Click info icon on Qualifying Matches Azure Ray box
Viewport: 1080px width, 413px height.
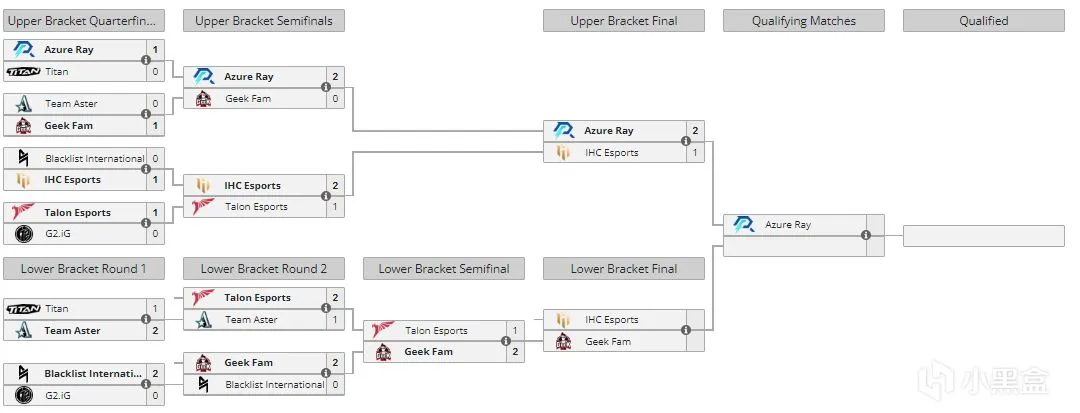(866, 235)
